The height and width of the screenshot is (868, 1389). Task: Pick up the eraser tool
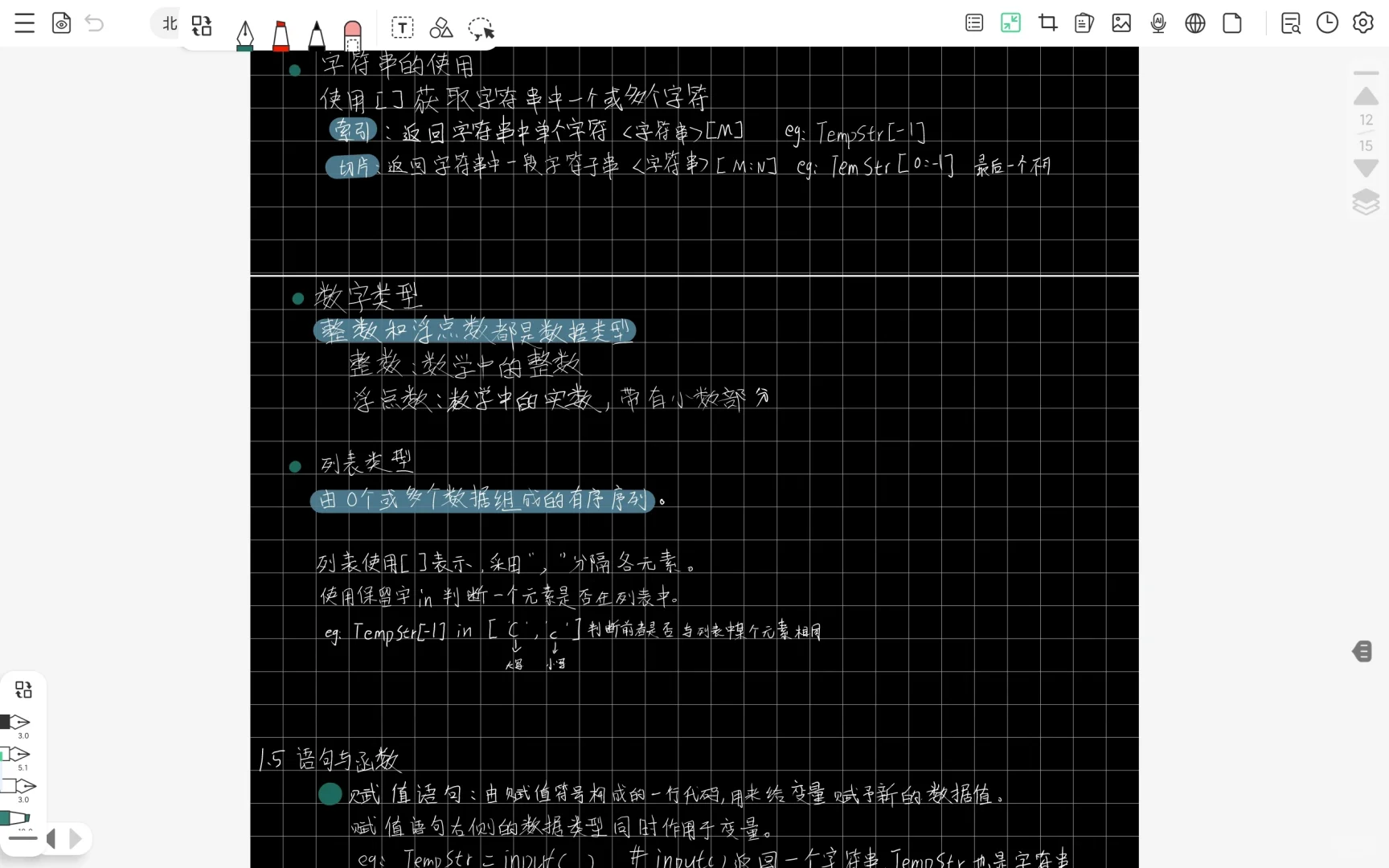[352, 32]
